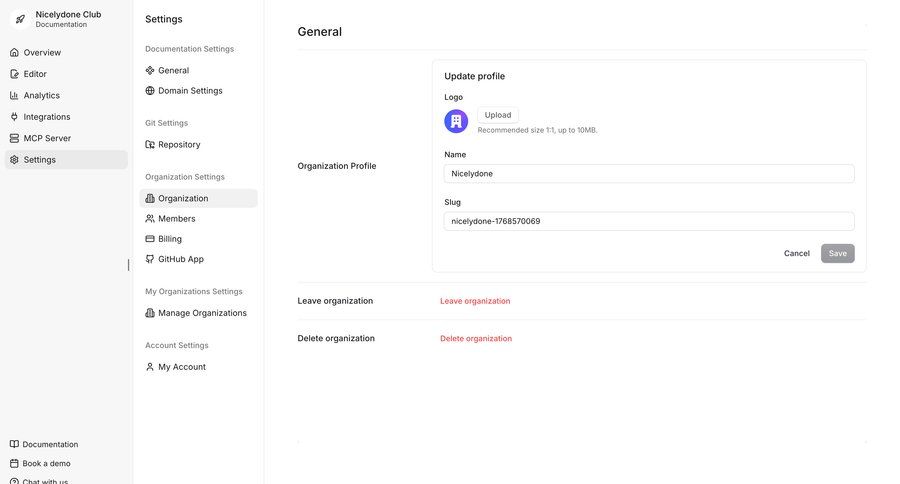Focus the organization Name input field
900x484 pixels.
tap(649, 174)
